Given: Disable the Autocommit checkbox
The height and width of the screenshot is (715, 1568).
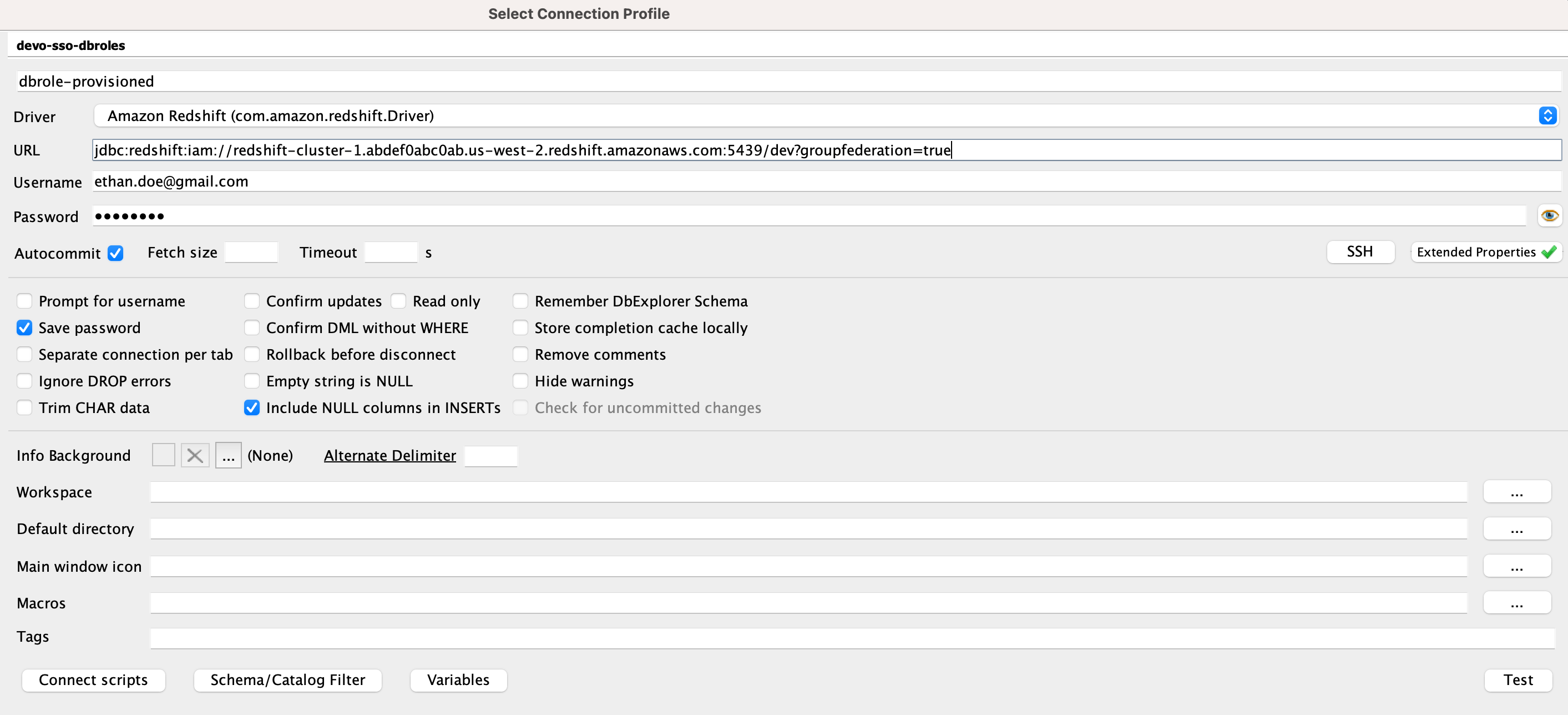Looking at the screenshot, I should coord(115,253).
